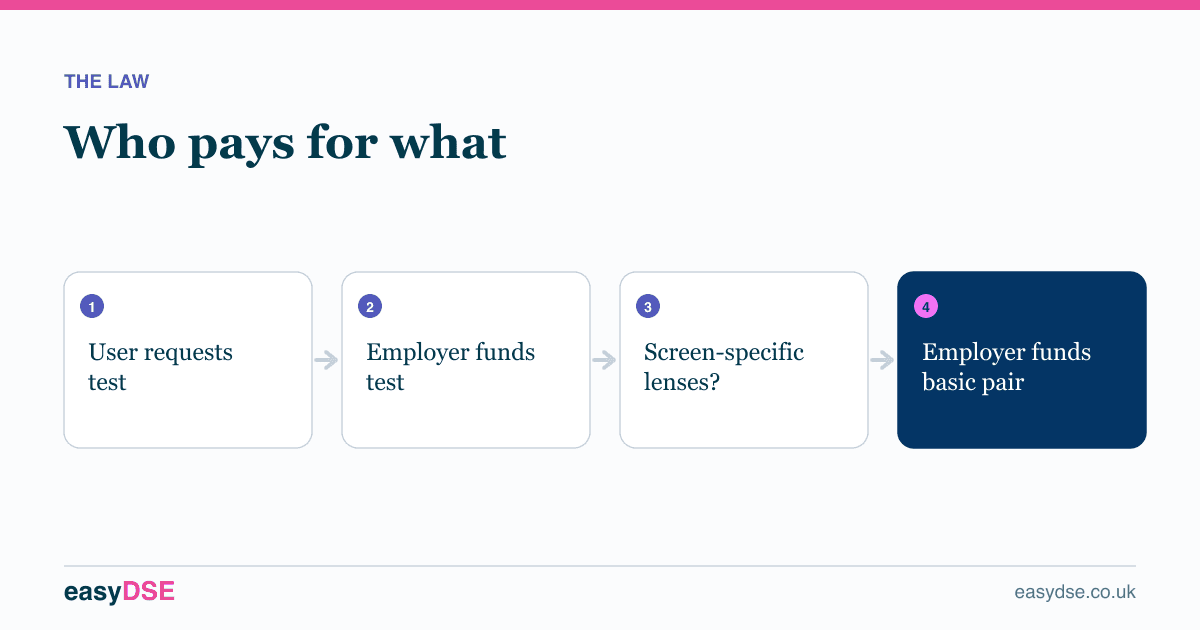Click the step 2 number badge
Image resolution: width=1200 pixels, height=630 pixels.
click(370, 307)
